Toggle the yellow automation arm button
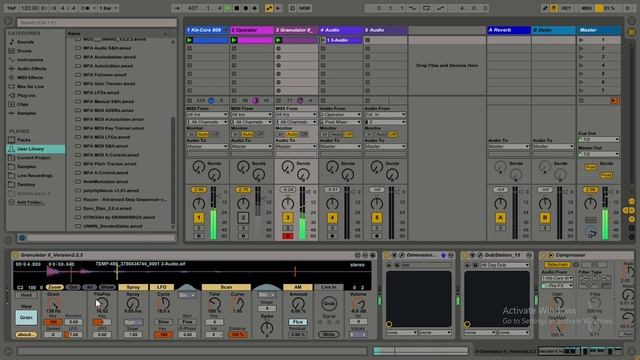This screenshot has height=360, width=640. [x=269, y=8]
